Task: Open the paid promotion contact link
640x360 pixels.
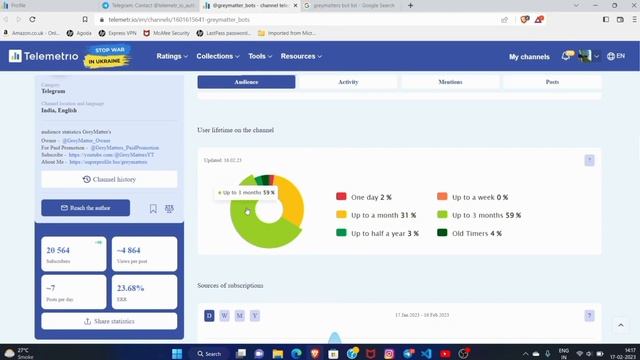Action: click(x=124, y=148)
